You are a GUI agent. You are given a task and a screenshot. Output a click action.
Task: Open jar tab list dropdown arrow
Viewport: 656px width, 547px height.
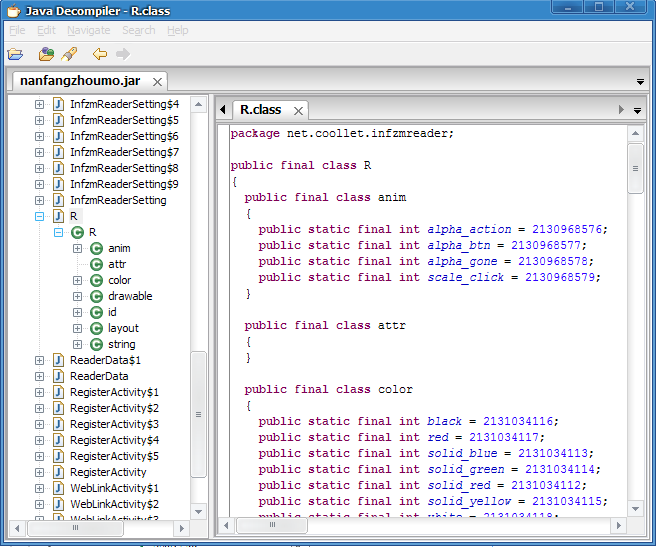640,82
